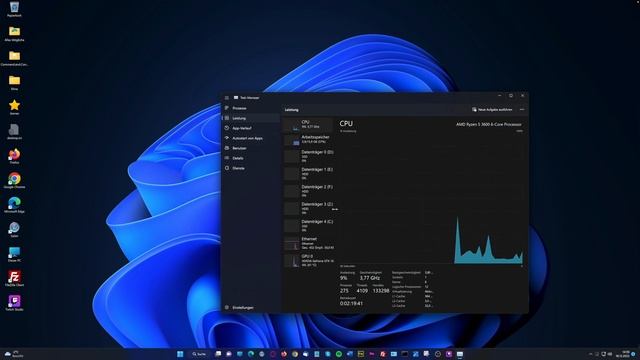Image resolution: width=640 pixels, height=360 pixels.
Task: Select the Safari desktop shortcut
Action: pyautogui.click(x=14, y=229)
